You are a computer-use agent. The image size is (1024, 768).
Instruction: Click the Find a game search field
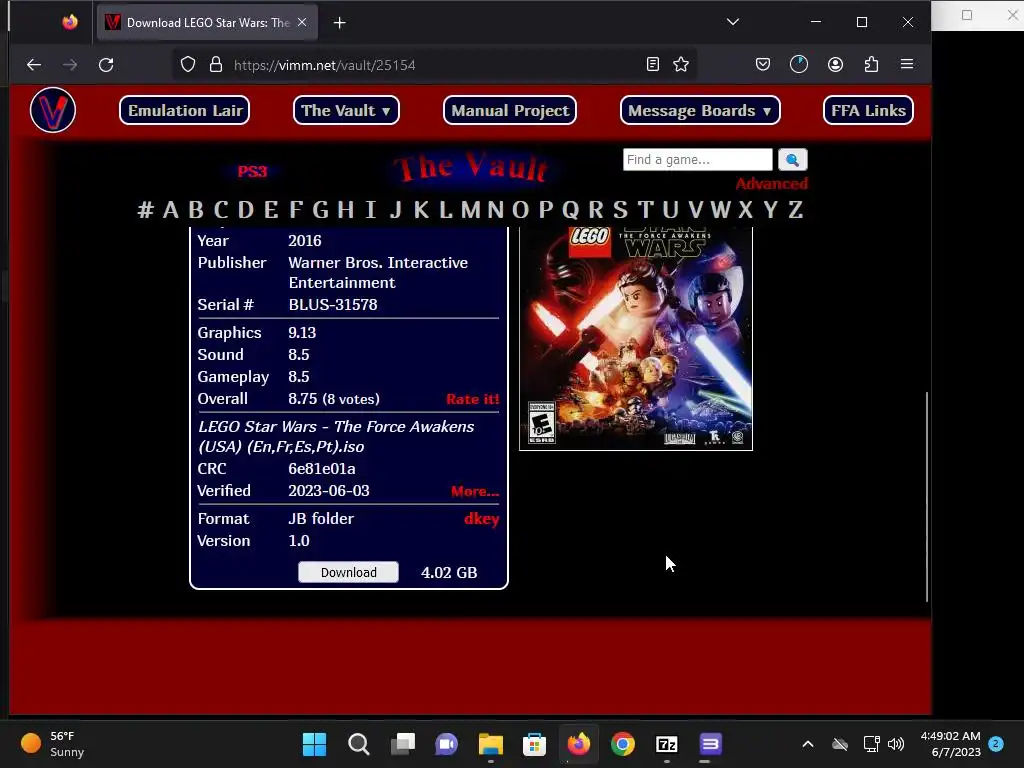[697, 159]
